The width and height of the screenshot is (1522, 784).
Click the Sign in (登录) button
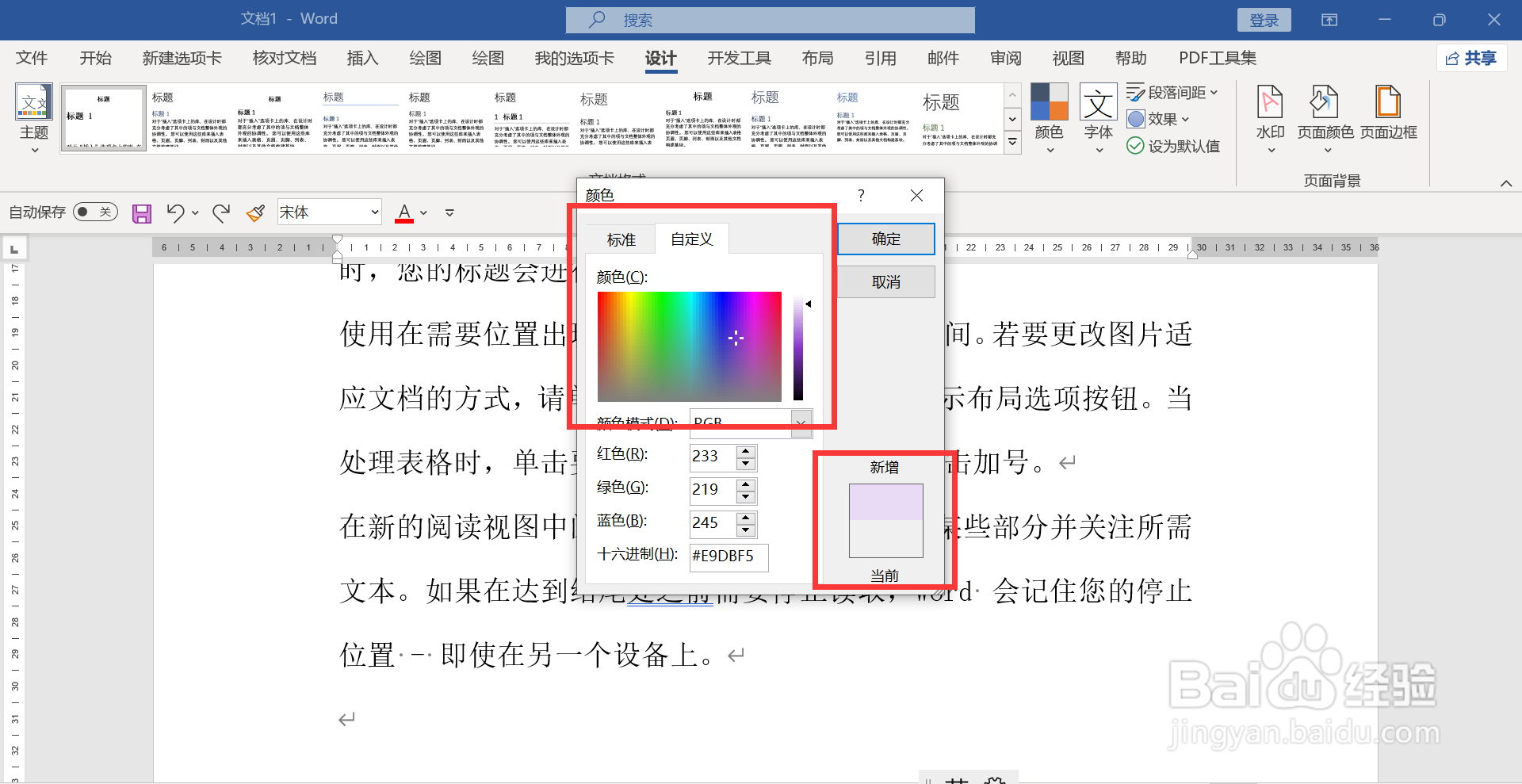tap(1264, 20)
